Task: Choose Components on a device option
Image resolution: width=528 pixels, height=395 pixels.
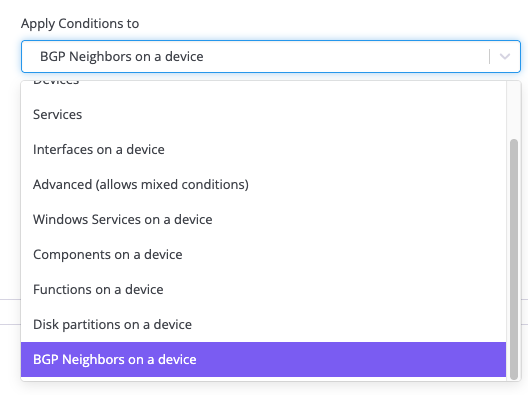Action: click(x=263, y=255)
